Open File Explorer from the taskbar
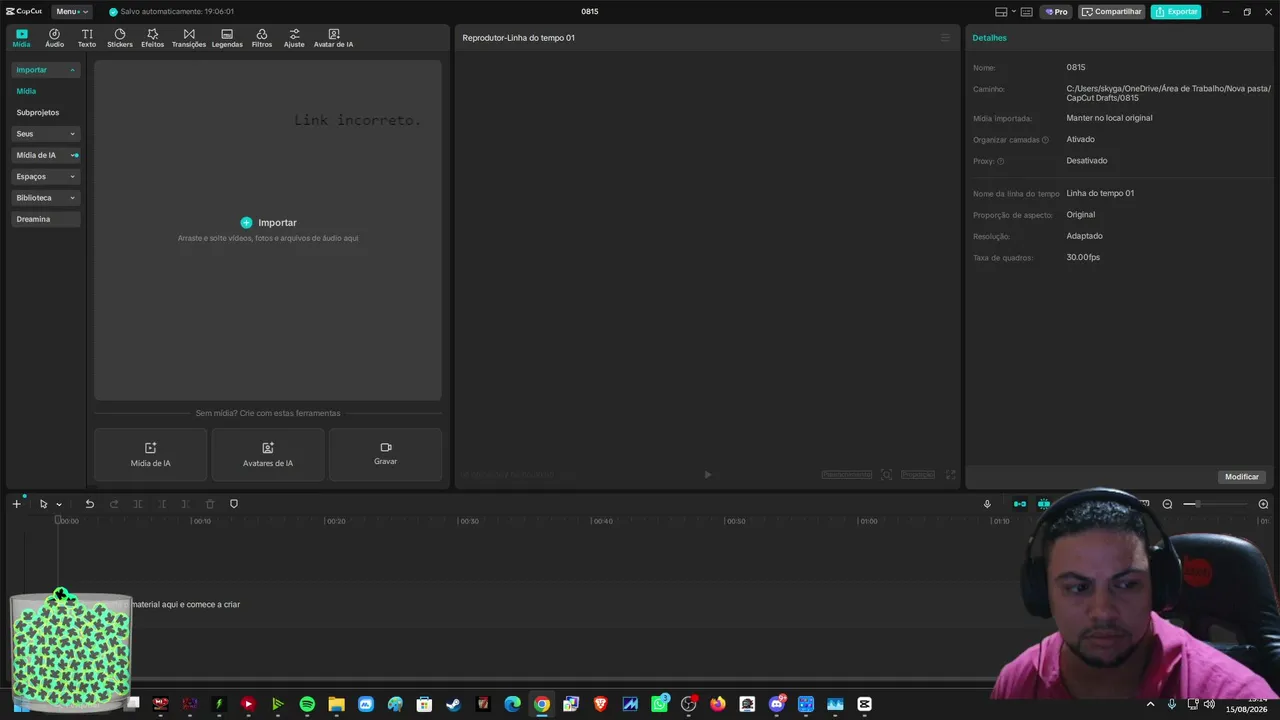This screenshot has height=720, width=1280. pos(336,704)
